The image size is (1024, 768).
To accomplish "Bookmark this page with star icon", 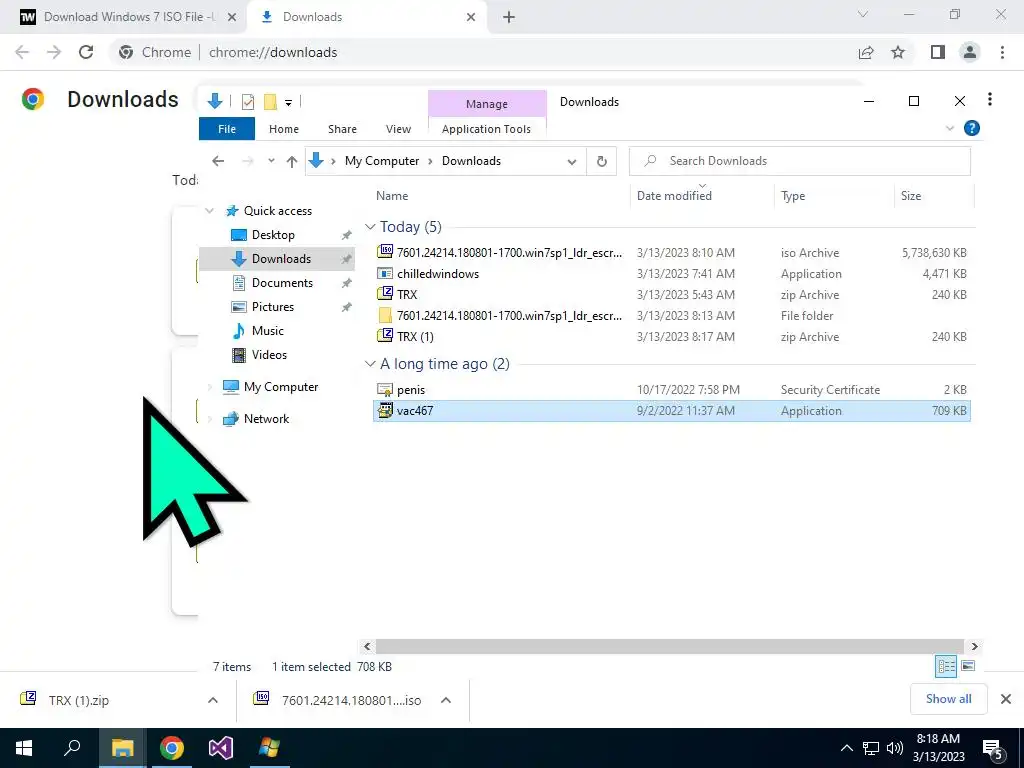I will click(x=898, y=52).
